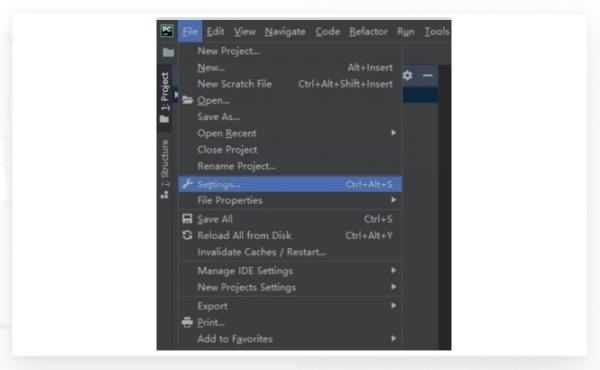Click the PyCharm logo icon
The image size is (600, 370).
point(167,31)
